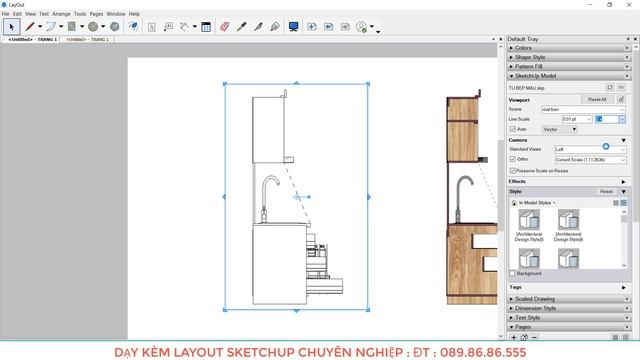Pick the Linear Dimension tool
The width and height of the screenshot is (640, 360).
(184, 27)
